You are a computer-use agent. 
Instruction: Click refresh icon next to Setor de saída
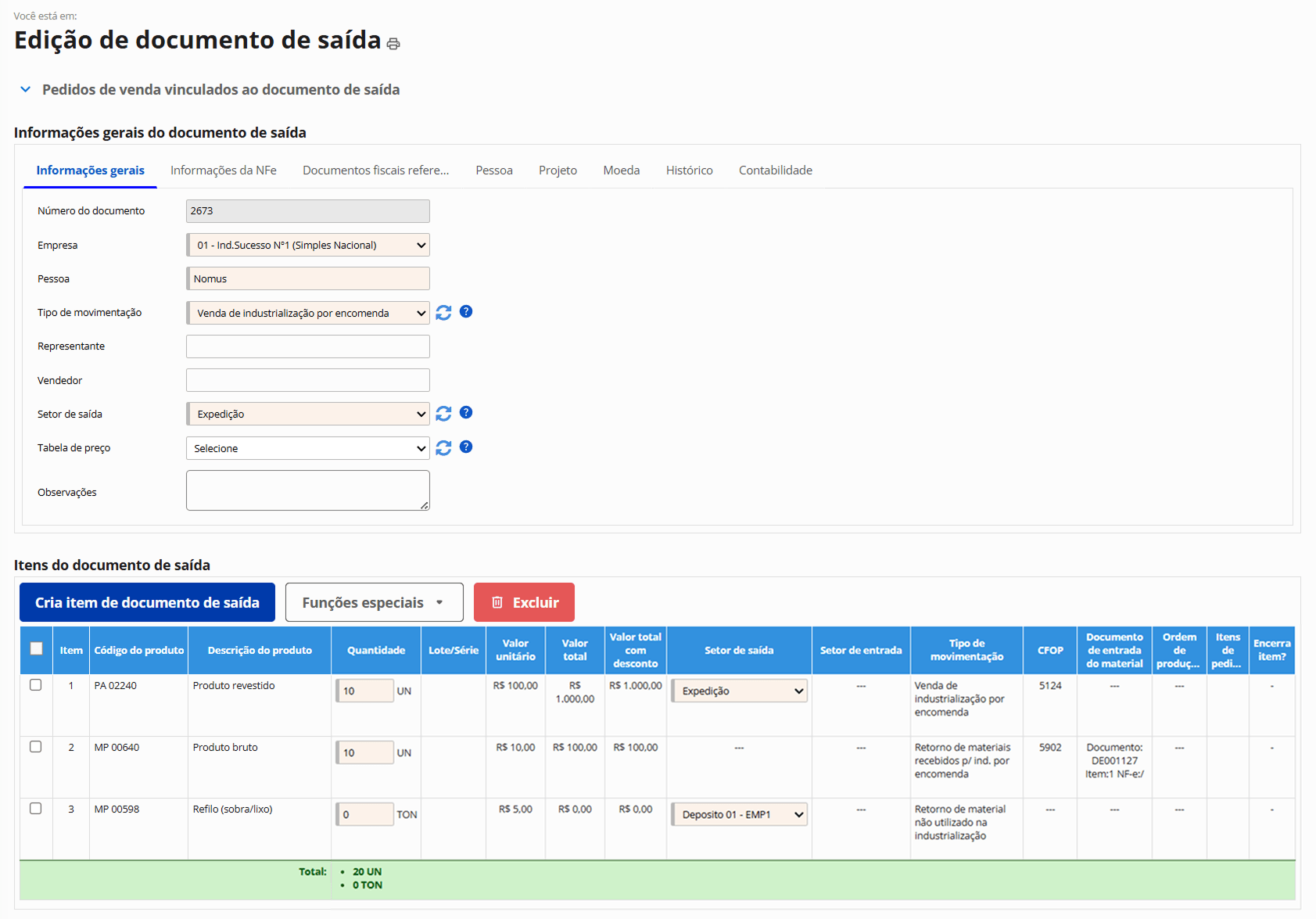tap(443, 414)
